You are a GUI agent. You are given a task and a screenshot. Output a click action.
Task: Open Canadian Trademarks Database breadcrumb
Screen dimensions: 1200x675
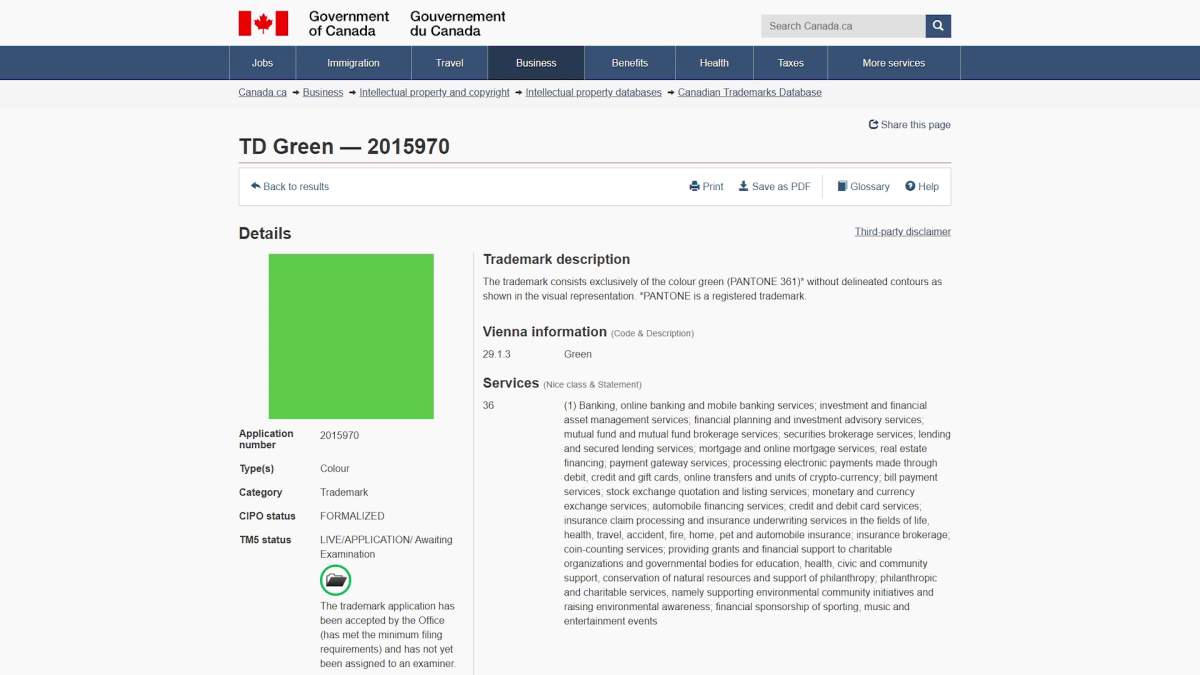pos(750,92)
